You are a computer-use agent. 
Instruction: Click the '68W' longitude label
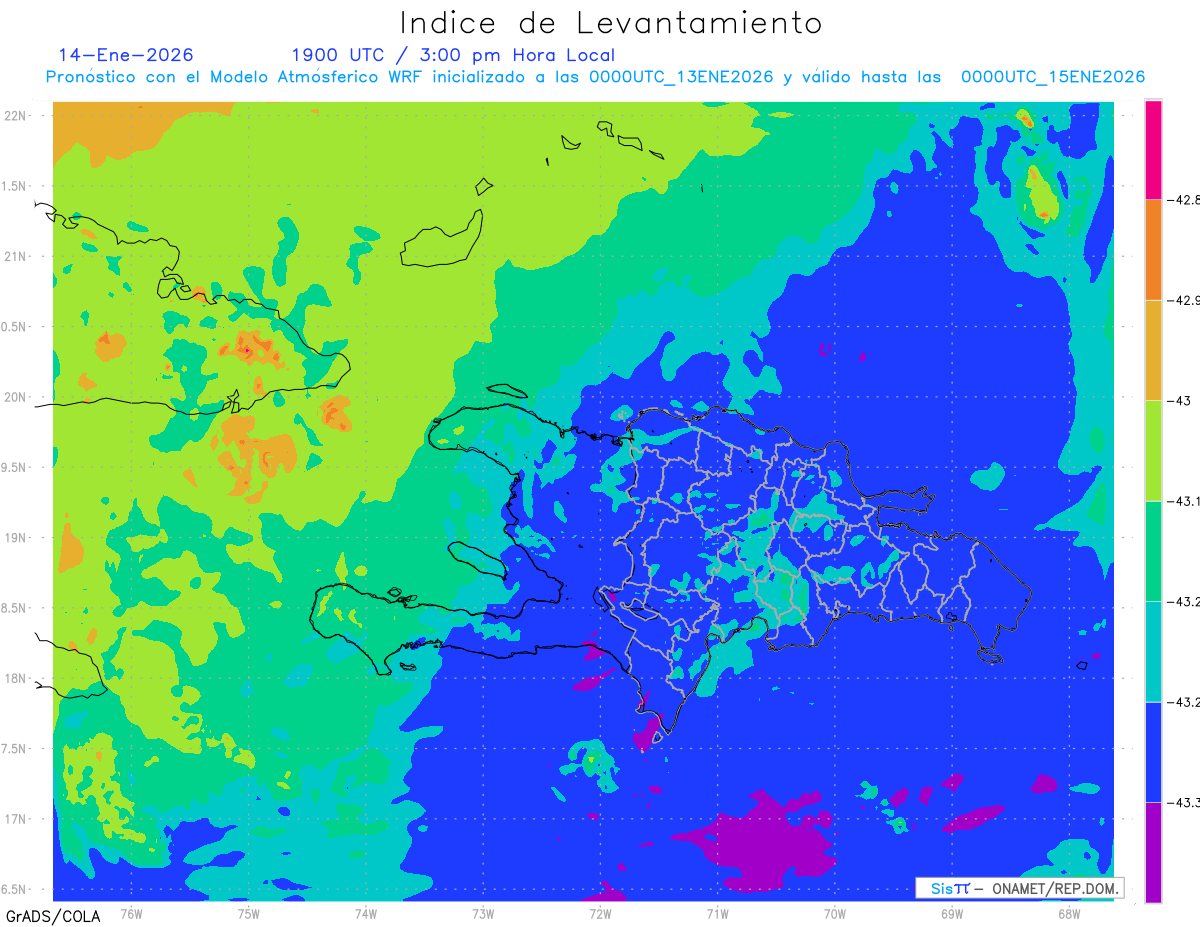point(1069,913)
